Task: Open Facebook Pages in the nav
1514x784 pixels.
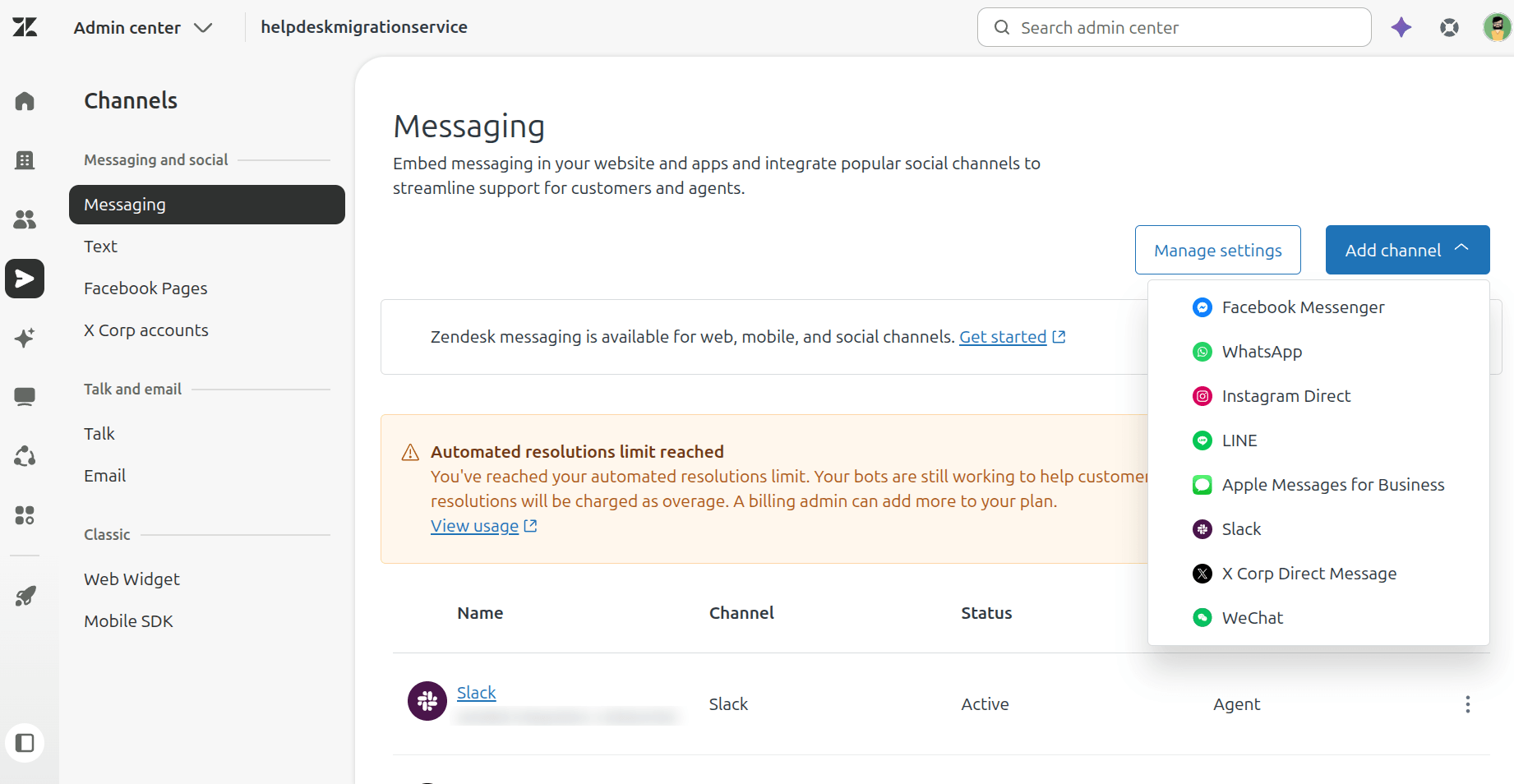Action: click(x=207, y=288)
